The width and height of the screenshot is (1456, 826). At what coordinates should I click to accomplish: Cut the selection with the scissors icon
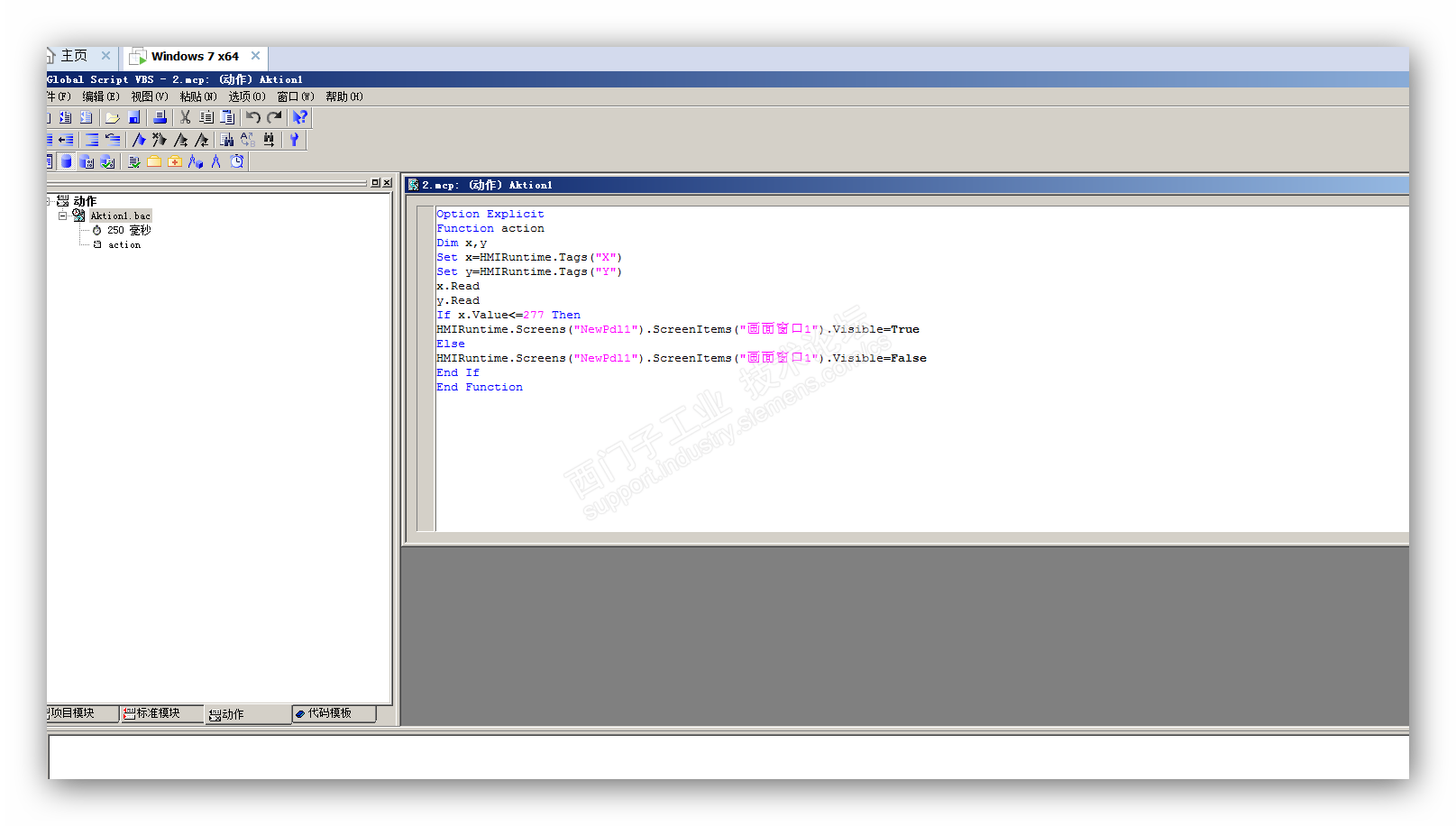pos(185,117)
